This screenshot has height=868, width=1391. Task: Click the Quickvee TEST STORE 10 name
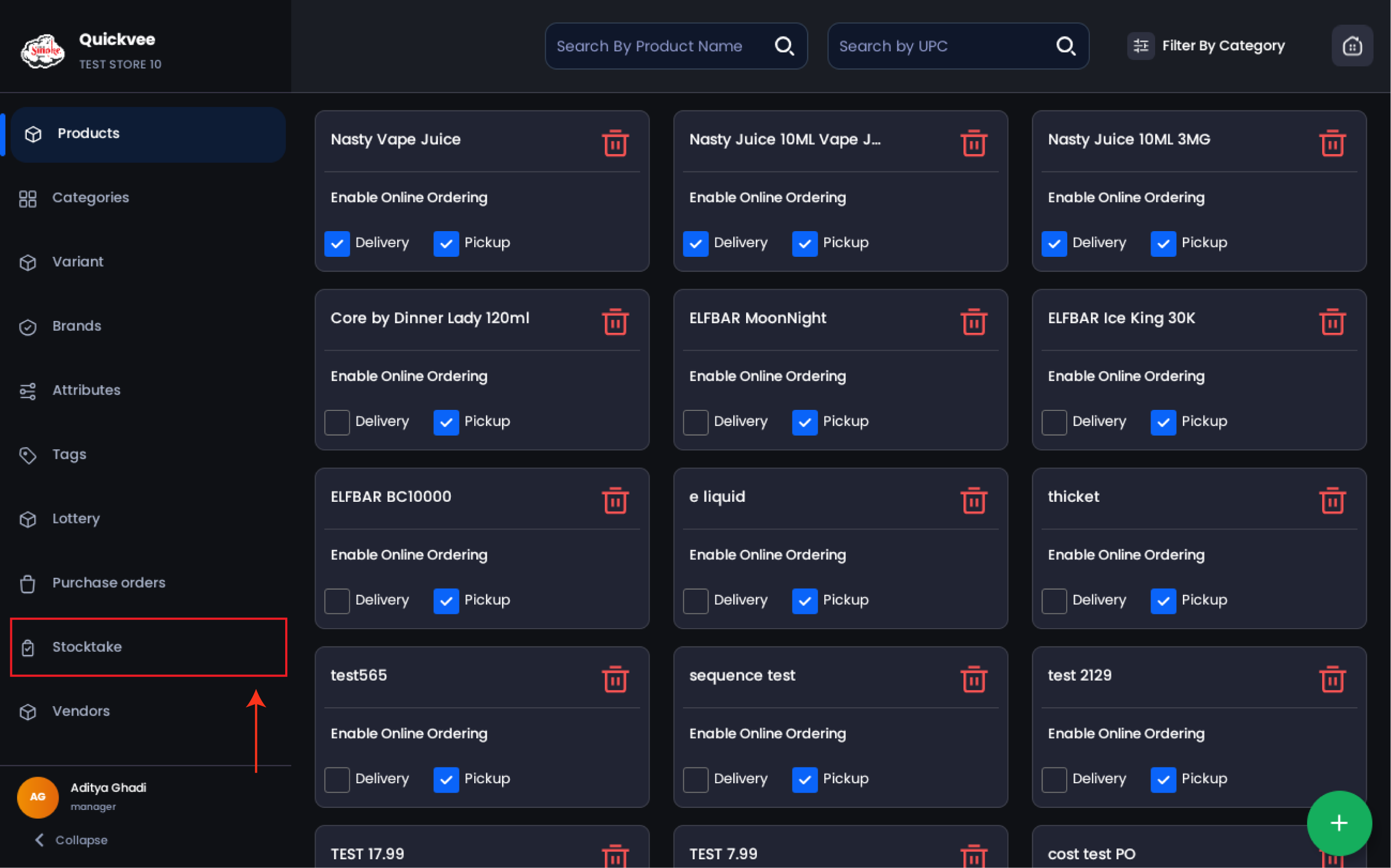click(120, 50)
